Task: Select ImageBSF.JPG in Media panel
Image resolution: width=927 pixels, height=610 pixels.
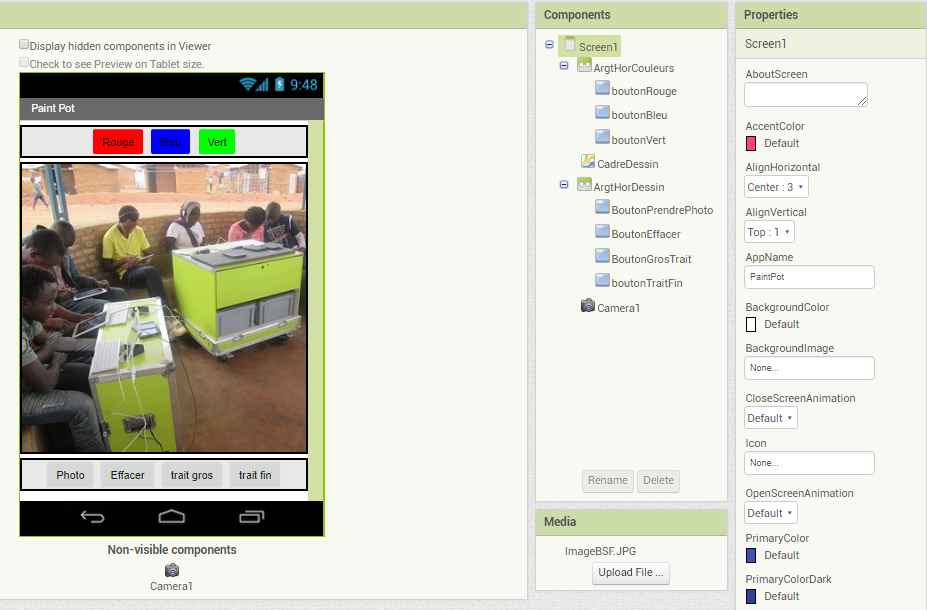Action: (600, 551)
